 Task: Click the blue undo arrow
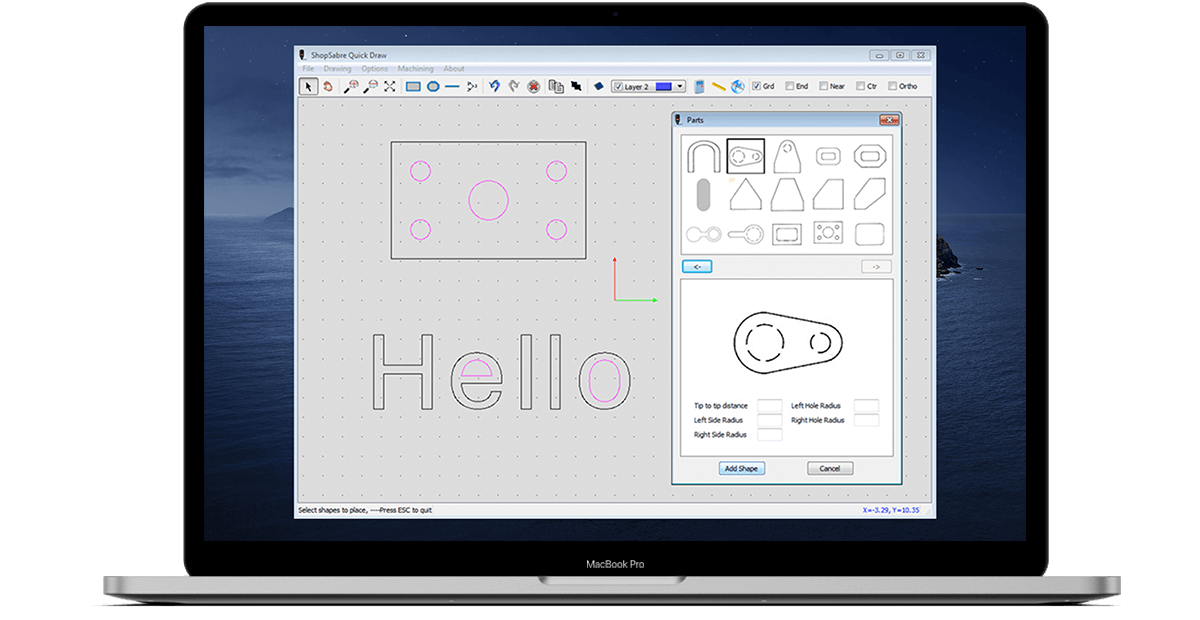coord(494,87)
